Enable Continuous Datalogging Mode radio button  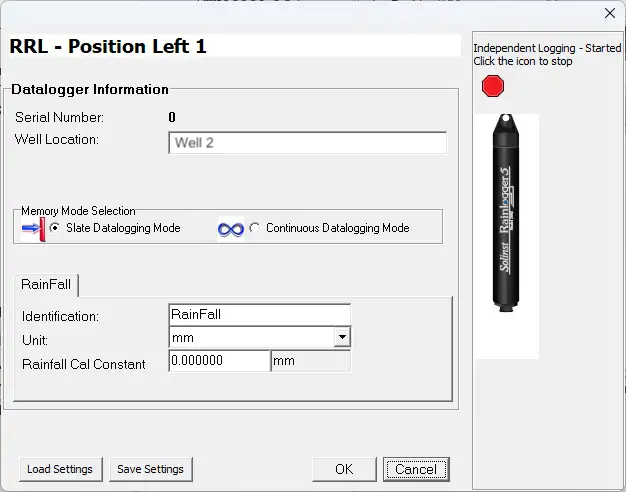pos(255,228)
